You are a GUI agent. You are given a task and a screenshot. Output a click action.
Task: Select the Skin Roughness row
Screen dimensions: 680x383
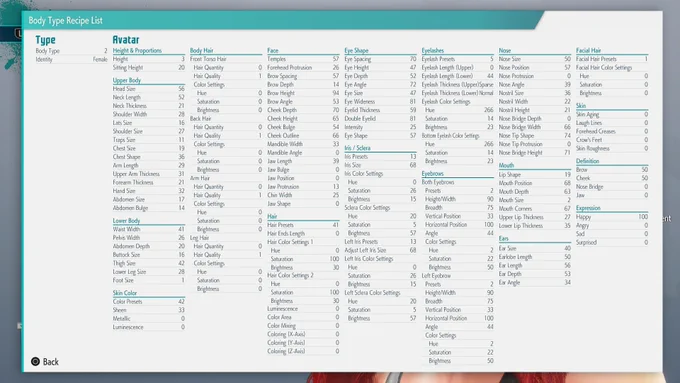pyautogui.click(x=612, y=148)
